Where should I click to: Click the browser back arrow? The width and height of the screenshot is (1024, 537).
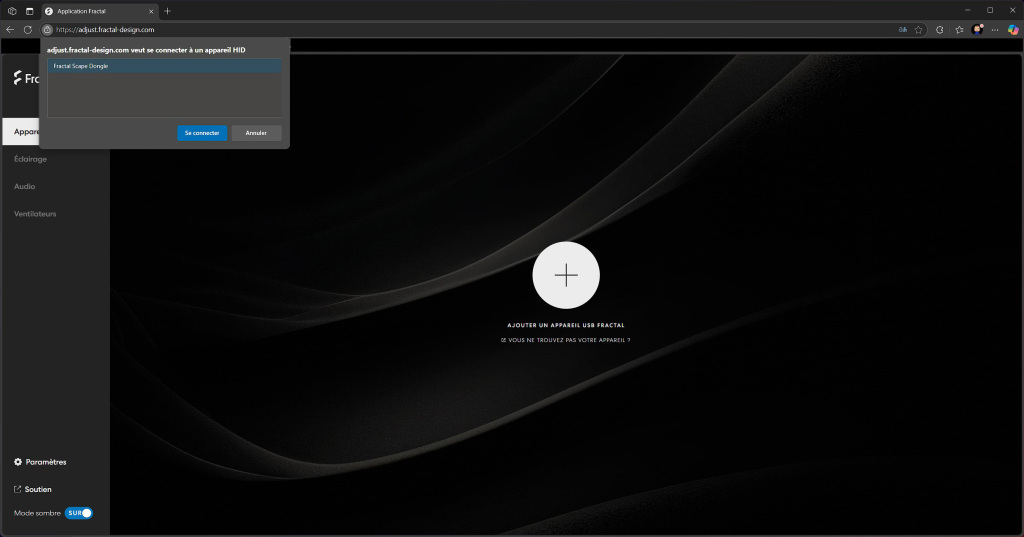pos(10,30)
